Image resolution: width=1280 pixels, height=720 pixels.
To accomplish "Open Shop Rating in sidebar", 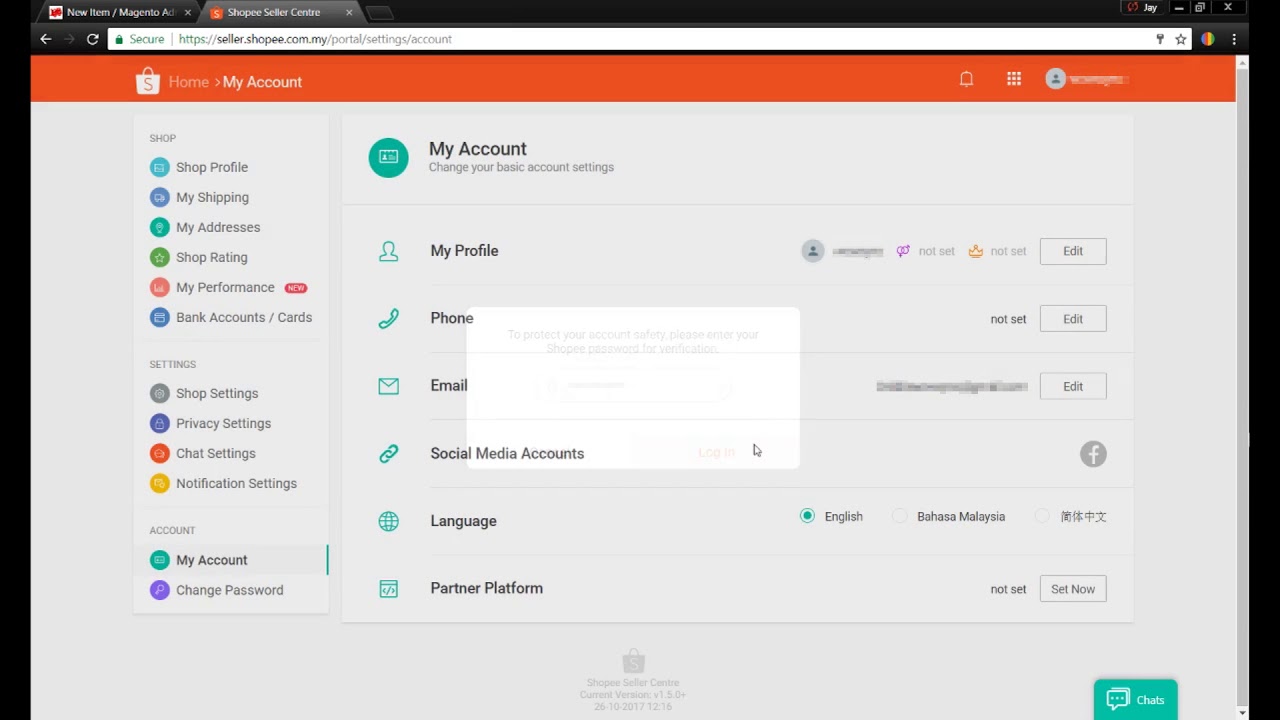I will tap(212, 257).
